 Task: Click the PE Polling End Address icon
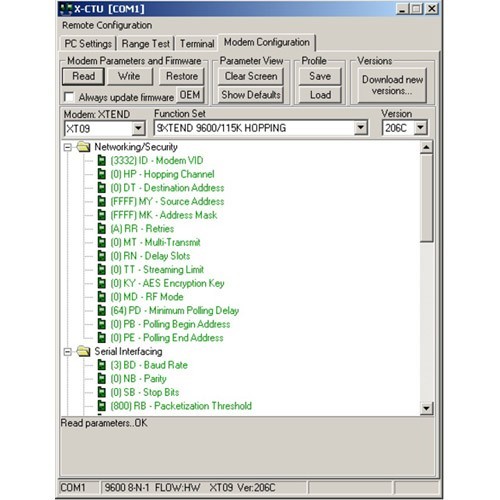[x=102, y=338]
